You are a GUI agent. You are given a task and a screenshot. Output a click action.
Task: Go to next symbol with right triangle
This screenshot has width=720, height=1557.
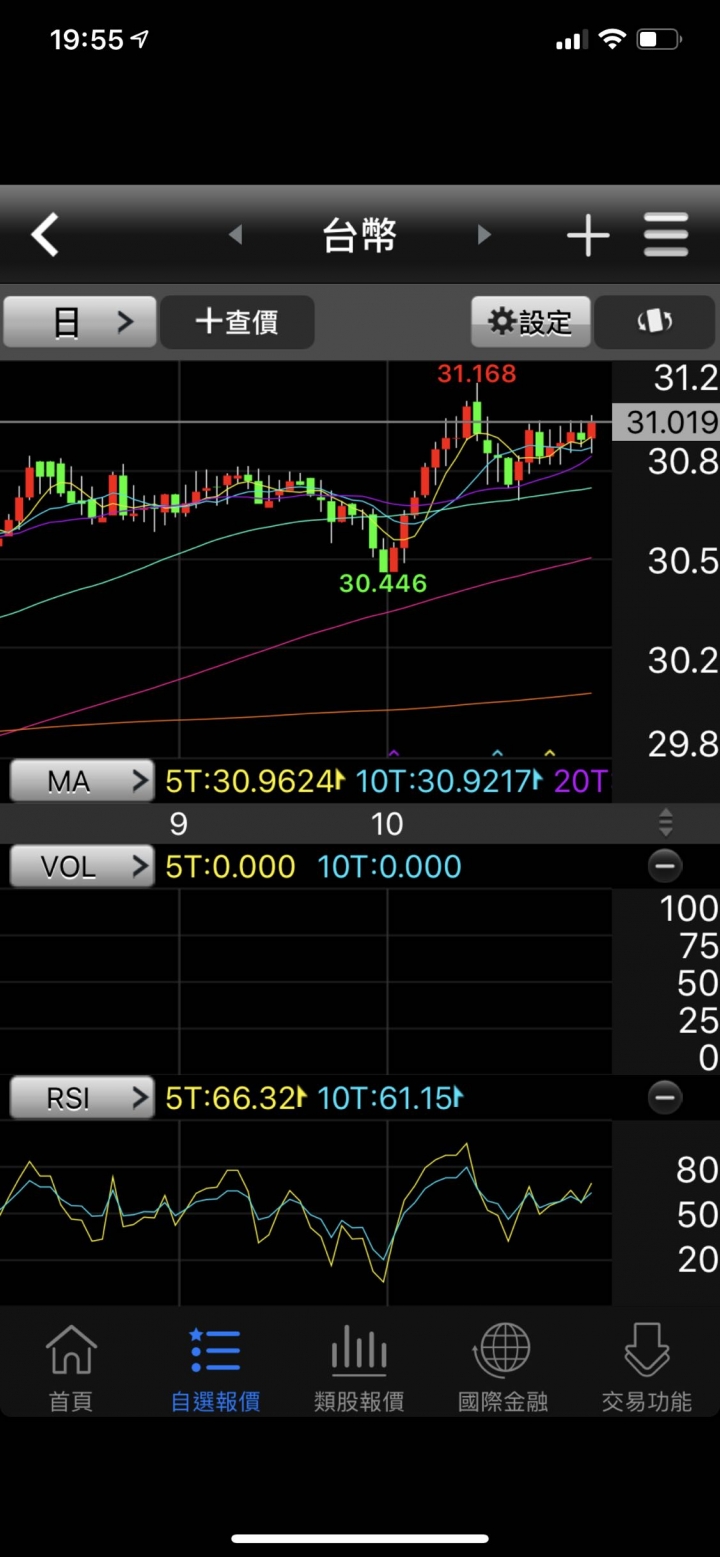(484, 235)
